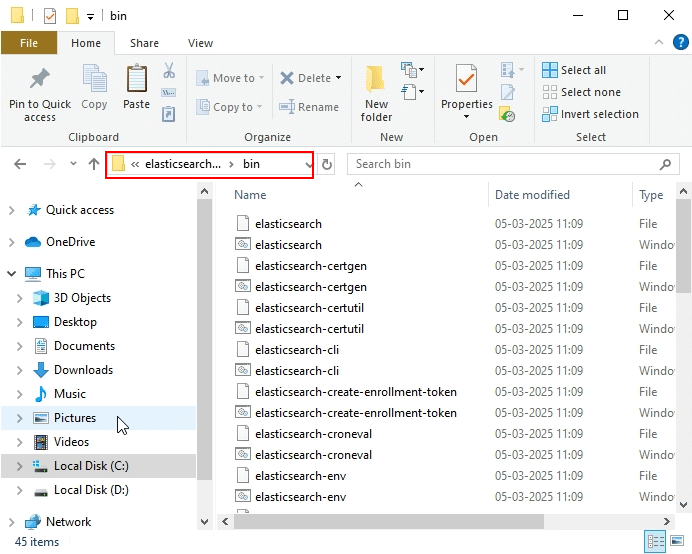Click the Paste clipboard icon
The height and width of the screenshot is (554, 692).
136,80
